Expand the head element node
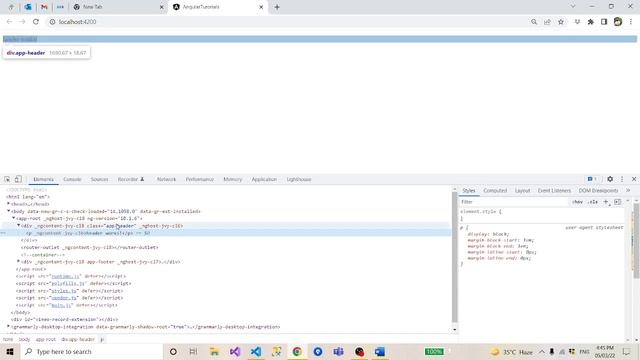Image resolution: width=640 pixels, height=360 pixels. pyautogui.click(x=8, y=204)
